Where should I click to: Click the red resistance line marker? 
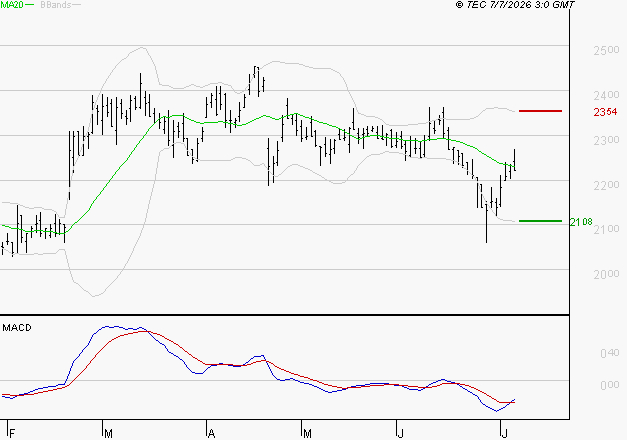pos(540,111)
